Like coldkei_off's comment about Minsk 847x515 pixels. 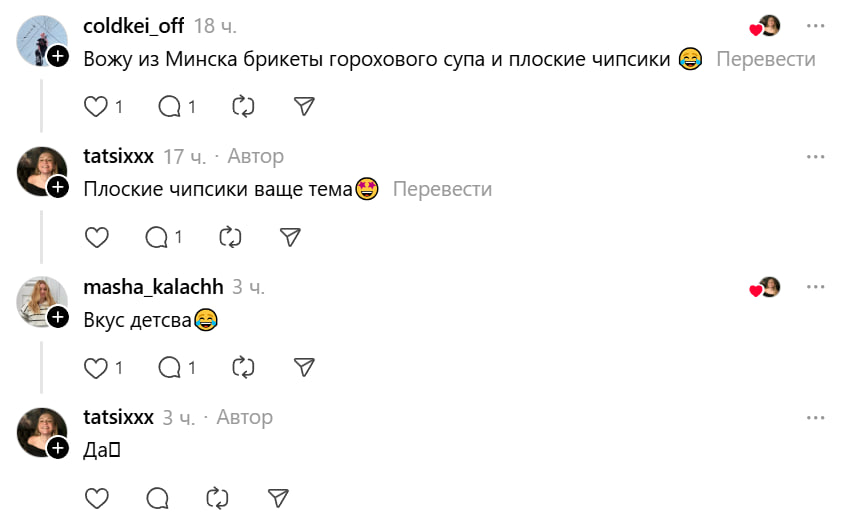pos(96,106)
